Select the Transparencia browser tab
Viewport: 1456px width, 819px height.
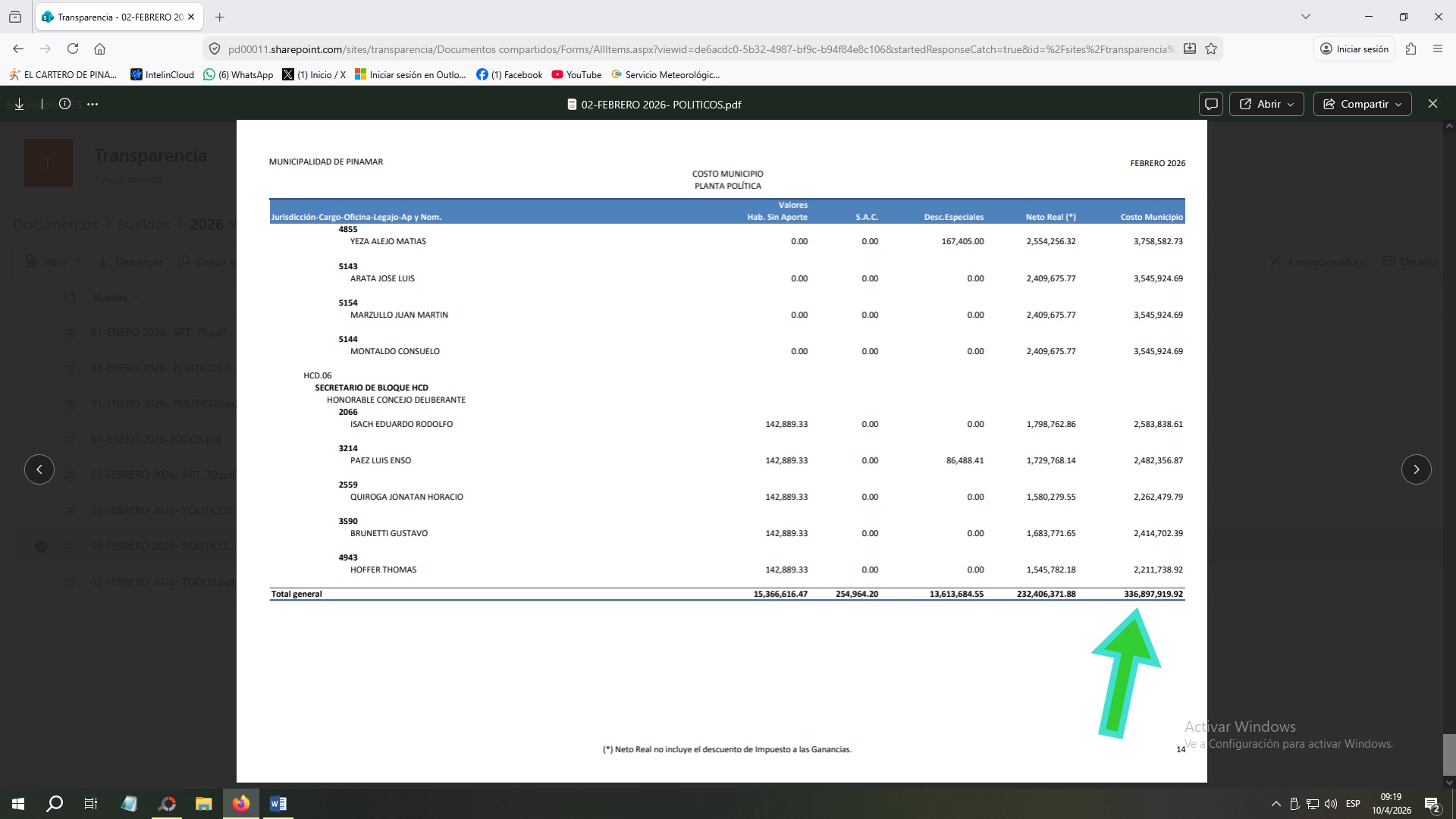pos(114,17)
